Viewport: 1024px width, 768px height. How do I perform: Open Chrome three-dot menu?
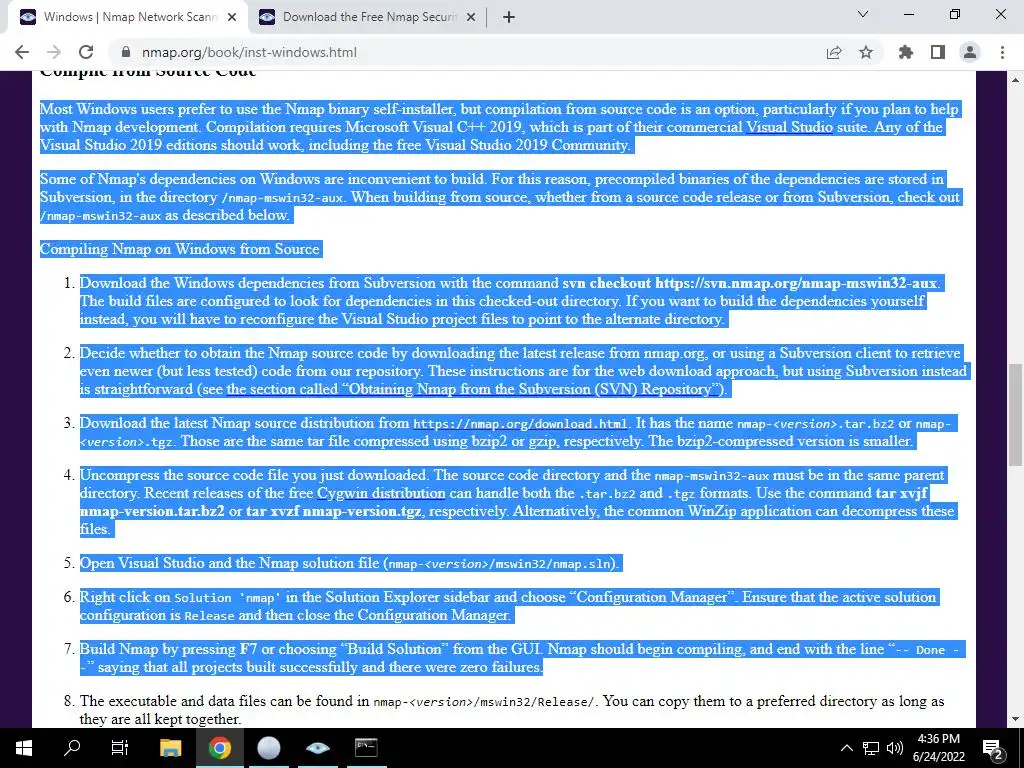[x=1002, y=52]
